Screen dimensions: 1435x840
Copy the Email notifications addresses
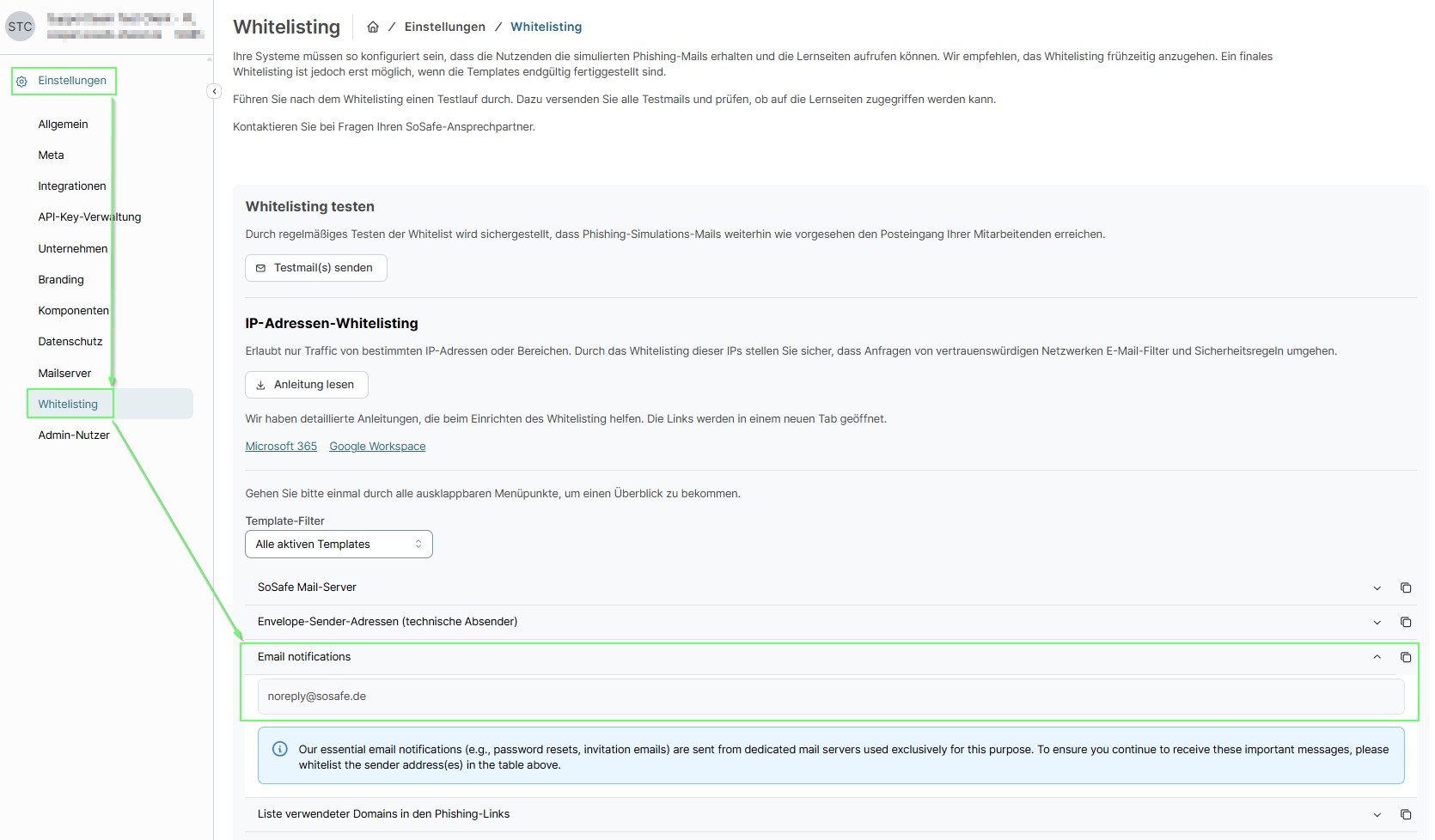coord(1406,657)
